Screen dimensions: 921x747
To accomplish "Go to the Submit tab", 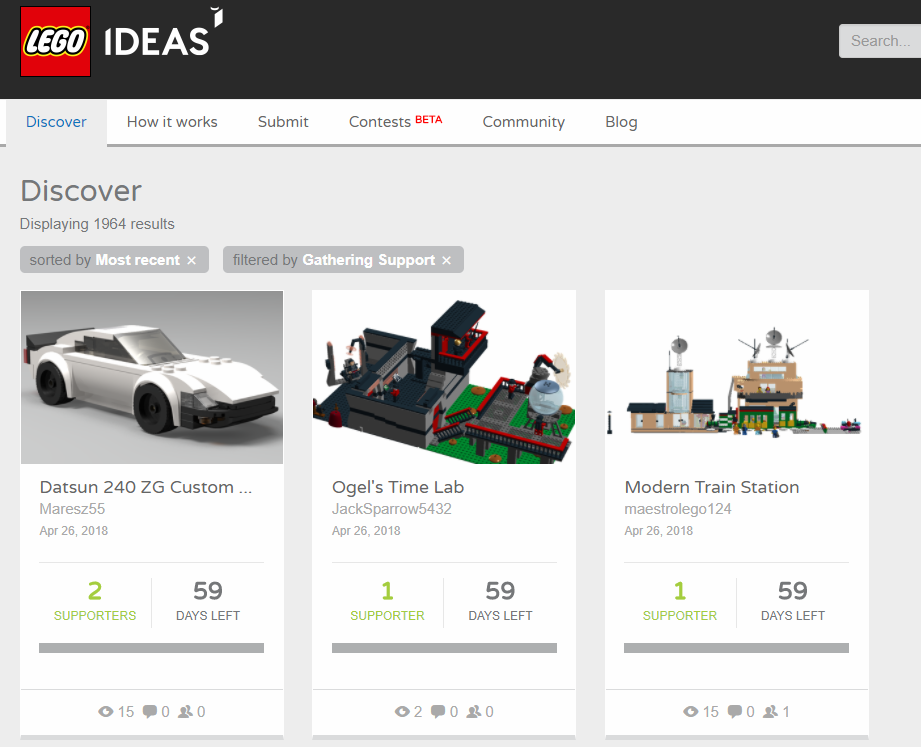I will pos(283,122).
